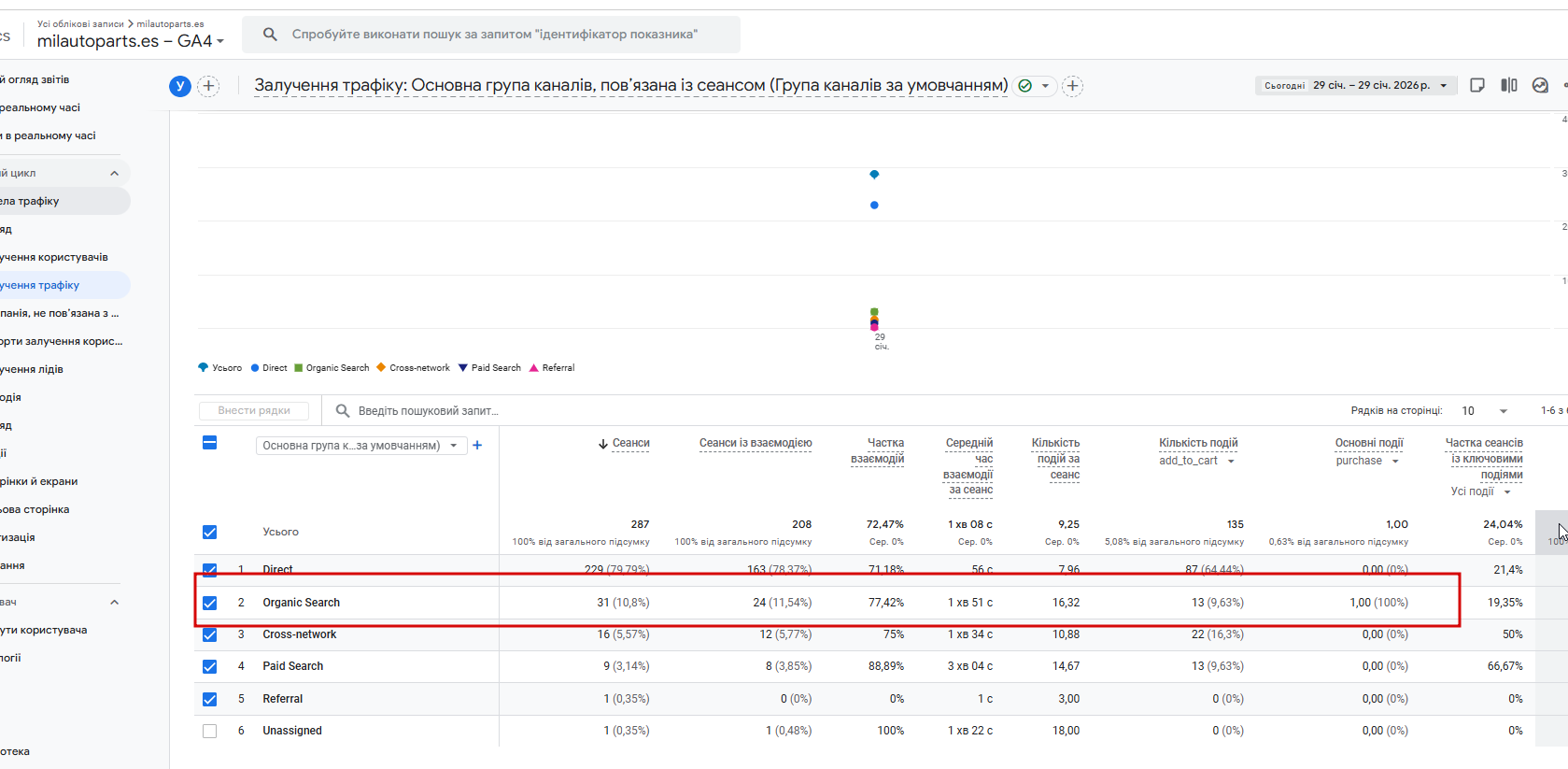Uncheck the "Усього" row checkbox
This screenshot has height=769, width=1568.
(x=210, y=533)
